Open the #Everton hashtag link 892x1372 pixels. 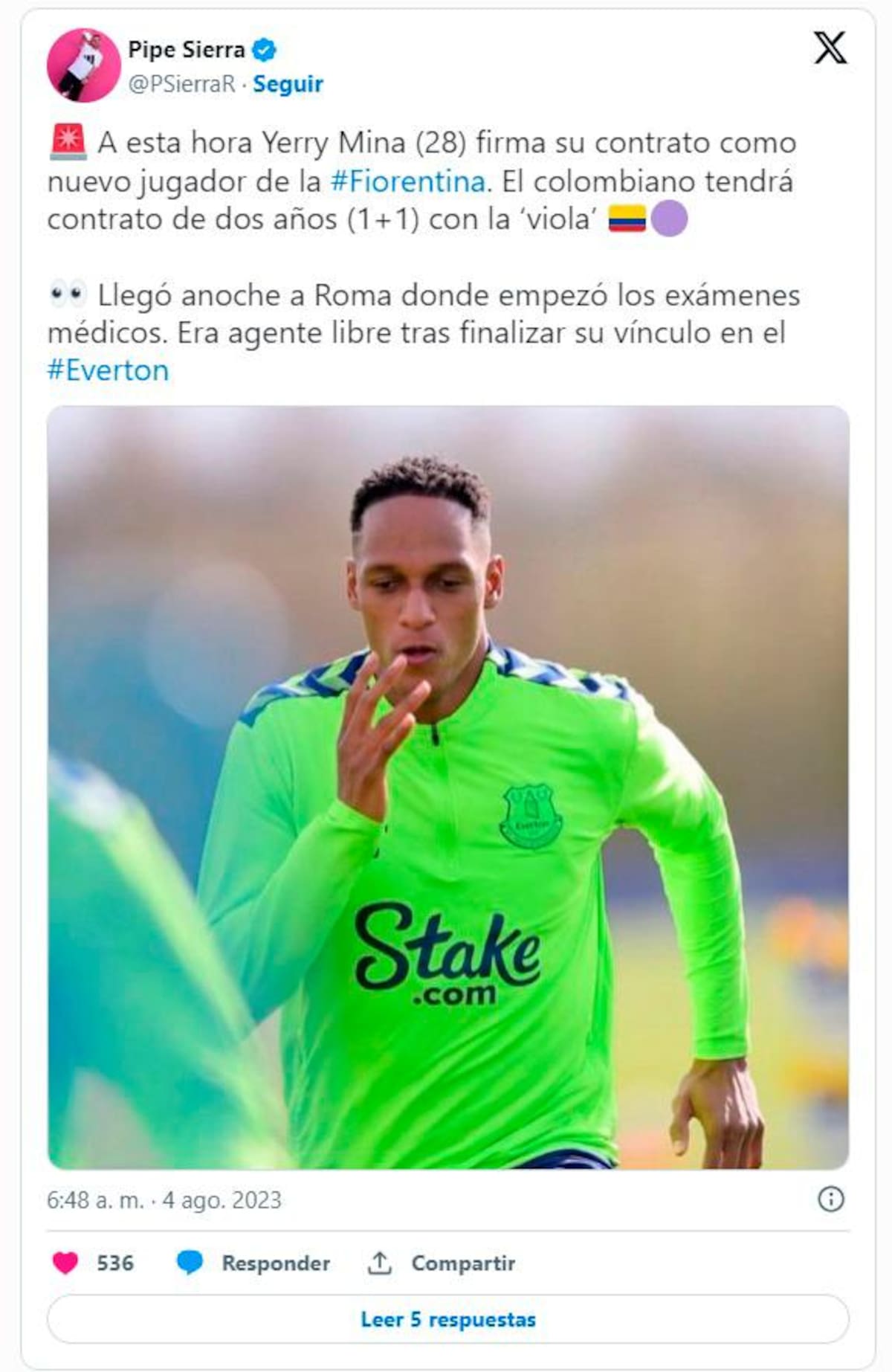tap(108, 370)
